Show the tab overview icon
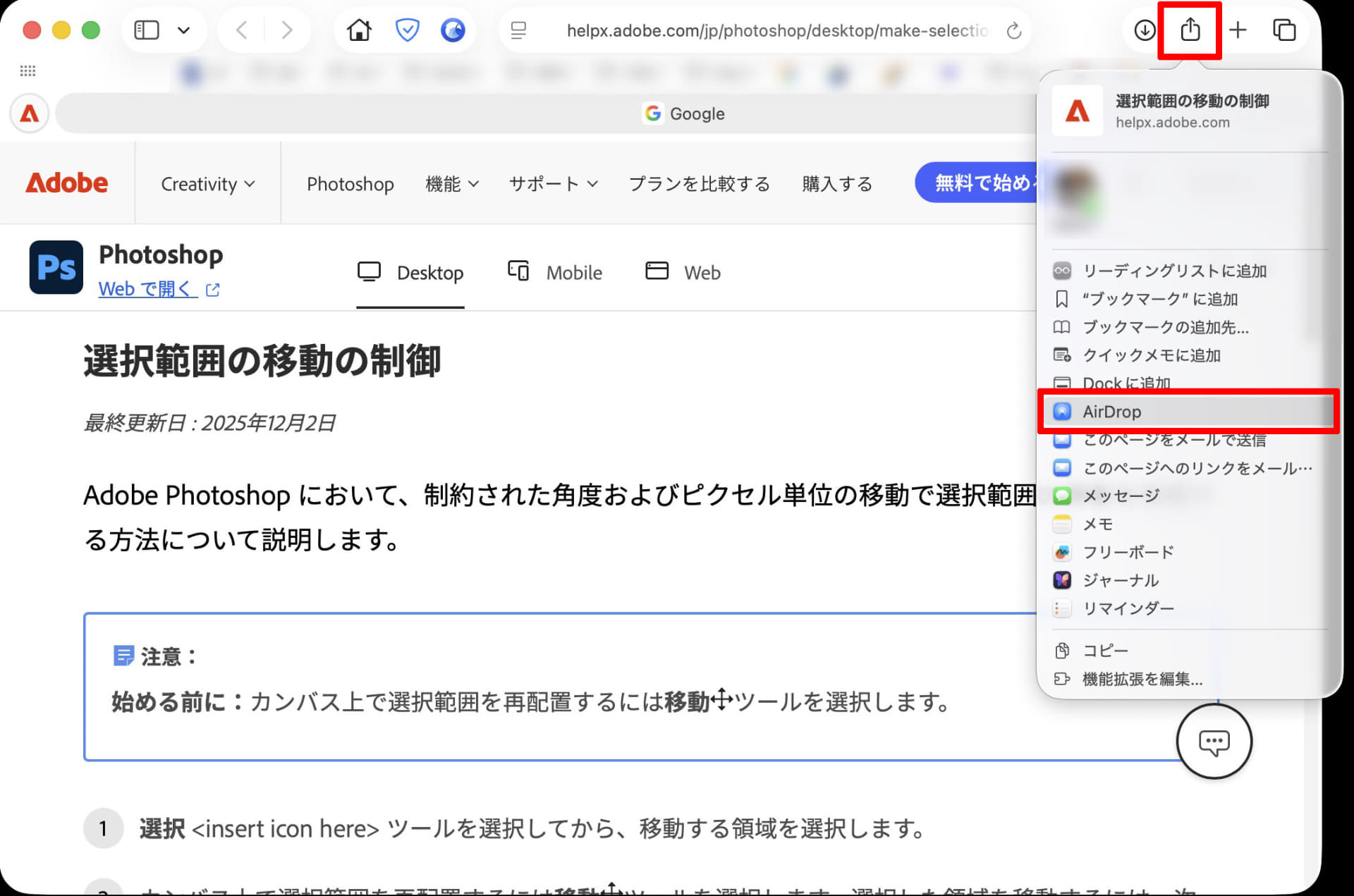Image resolution: width=1354 pixels, height=896 pixels. pos(1284,30)
